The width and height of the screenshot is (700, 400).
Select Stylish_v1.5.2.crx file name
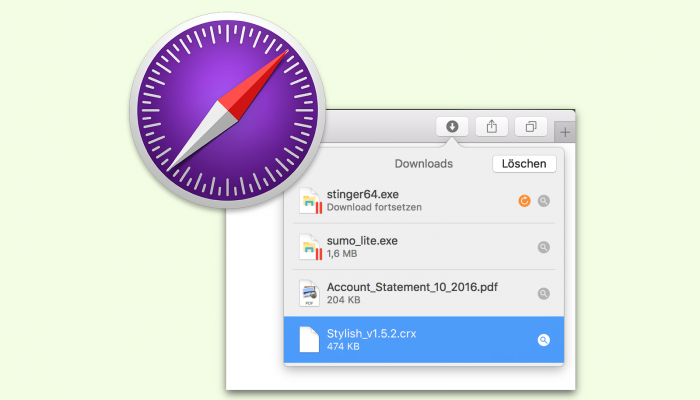[x=371, y=333]
